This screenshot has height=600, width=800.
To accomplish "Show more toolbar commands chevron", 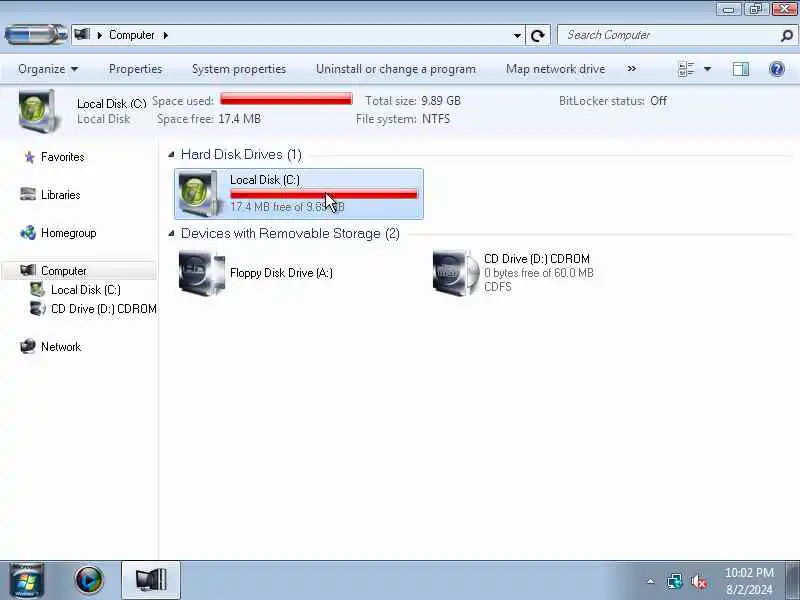I will tap(632, 68).
